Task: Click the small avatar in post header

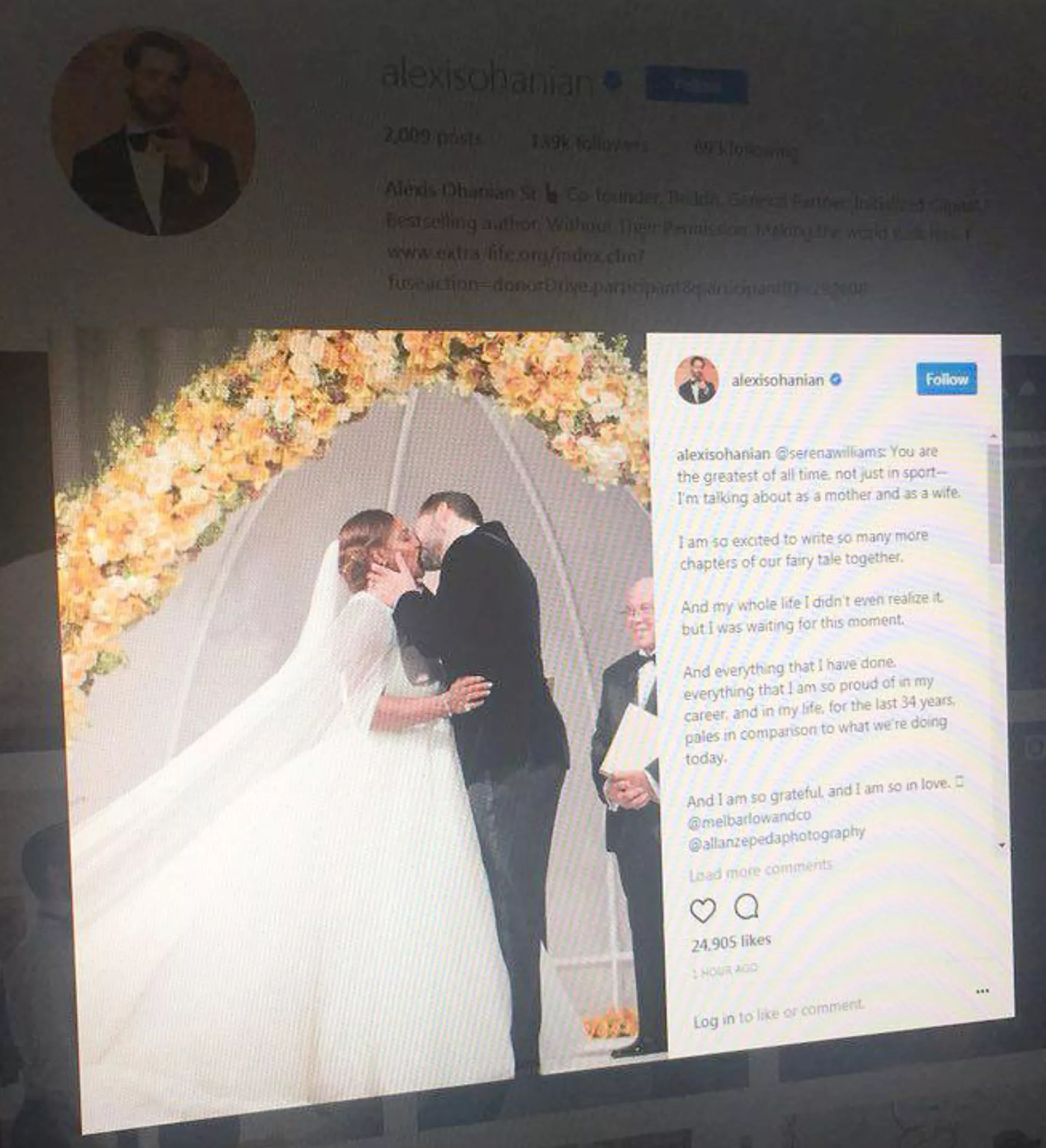Action: [696, 380]
